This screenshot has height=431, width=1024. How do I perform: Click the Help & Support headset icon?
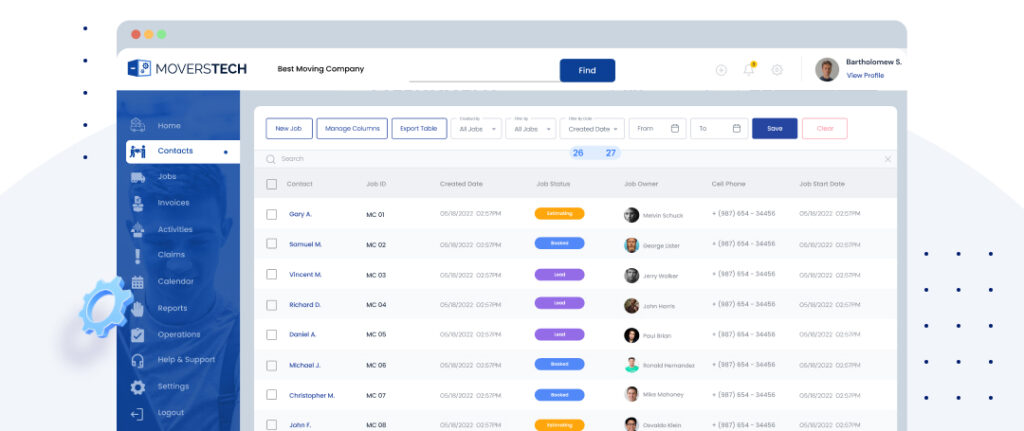[138, 360]
